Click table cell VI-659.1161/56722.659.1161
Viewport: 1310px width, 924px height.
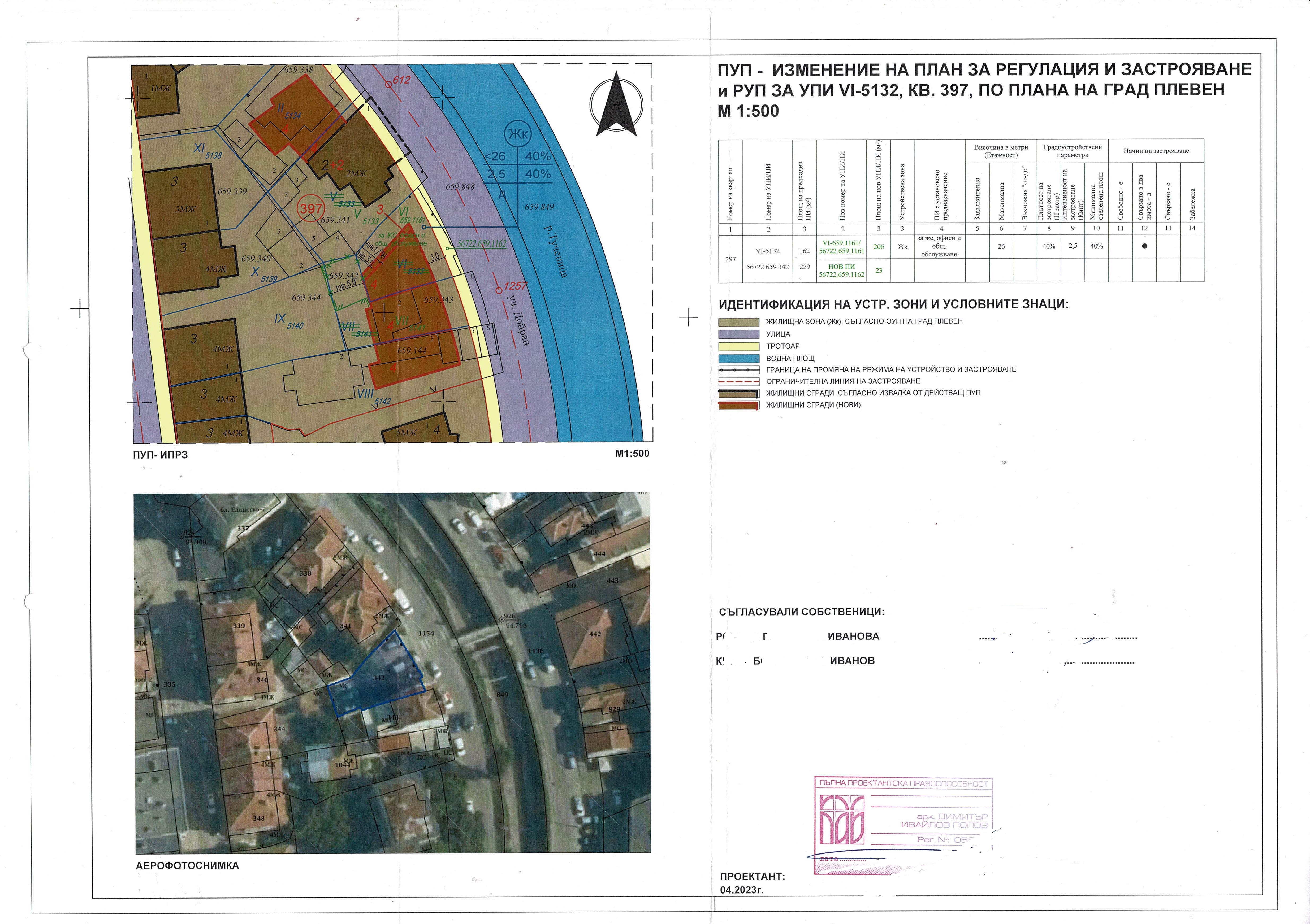842,246
